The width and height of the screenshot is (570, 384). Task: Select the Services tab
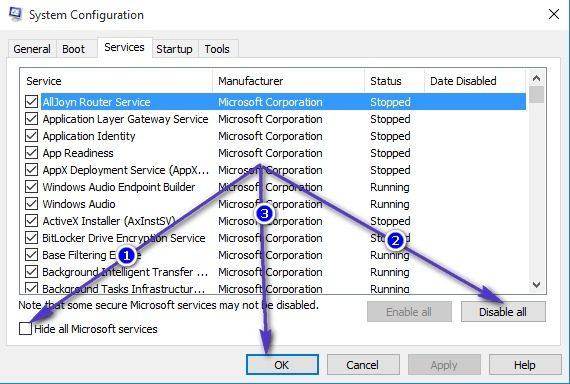coord(124,47)
